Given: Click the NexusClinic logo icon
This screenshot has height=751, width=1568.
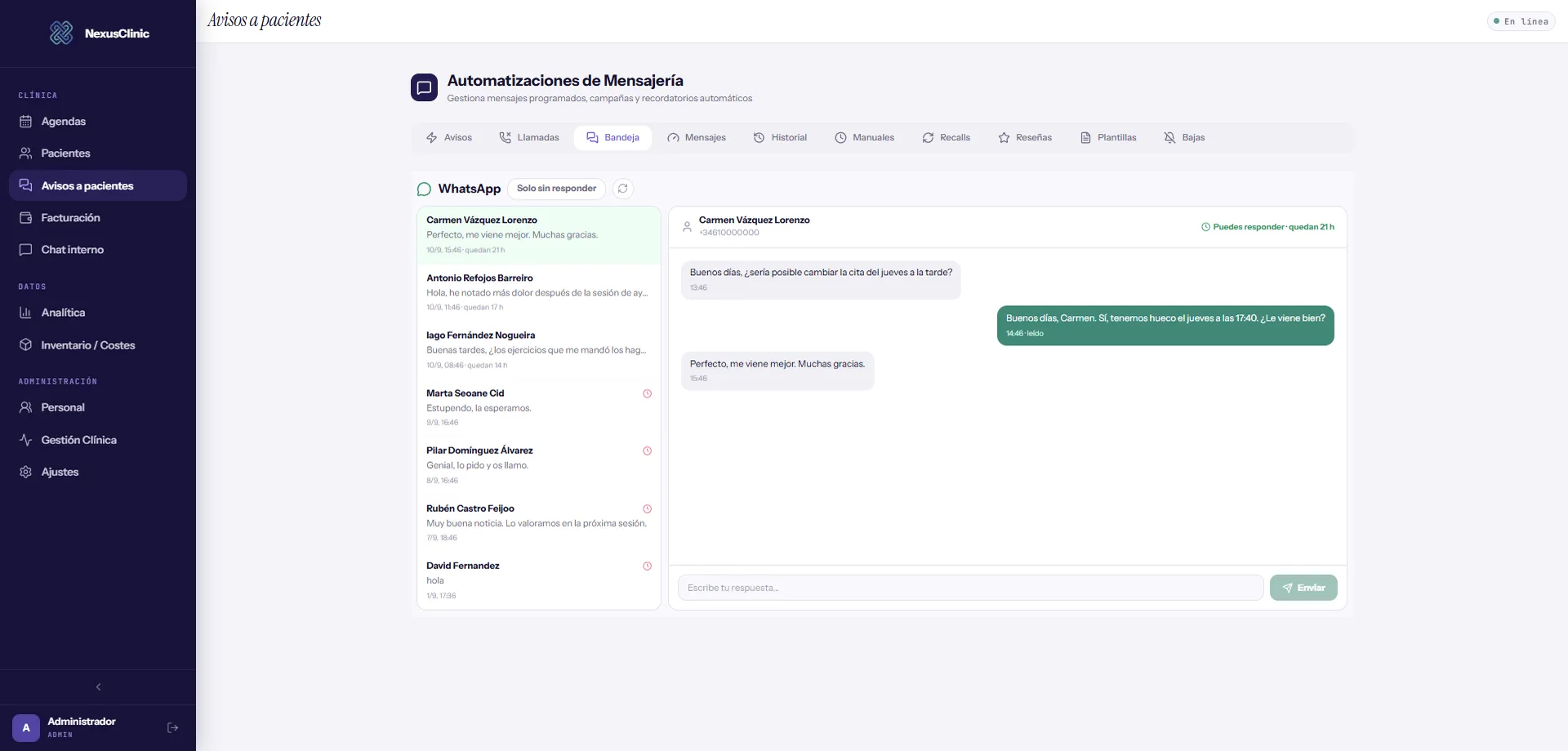Looking at the screenshot, I should [x=61, y=33].
